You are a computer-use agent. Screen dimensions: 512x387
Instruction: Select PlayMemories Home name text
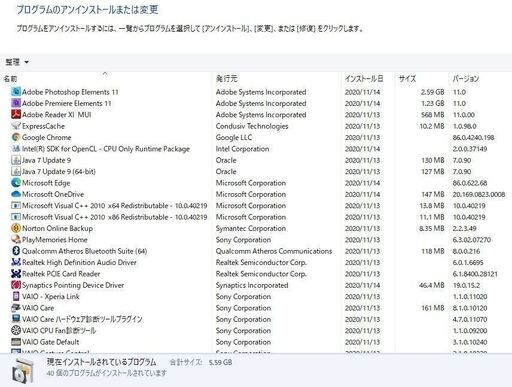(55, 240)
